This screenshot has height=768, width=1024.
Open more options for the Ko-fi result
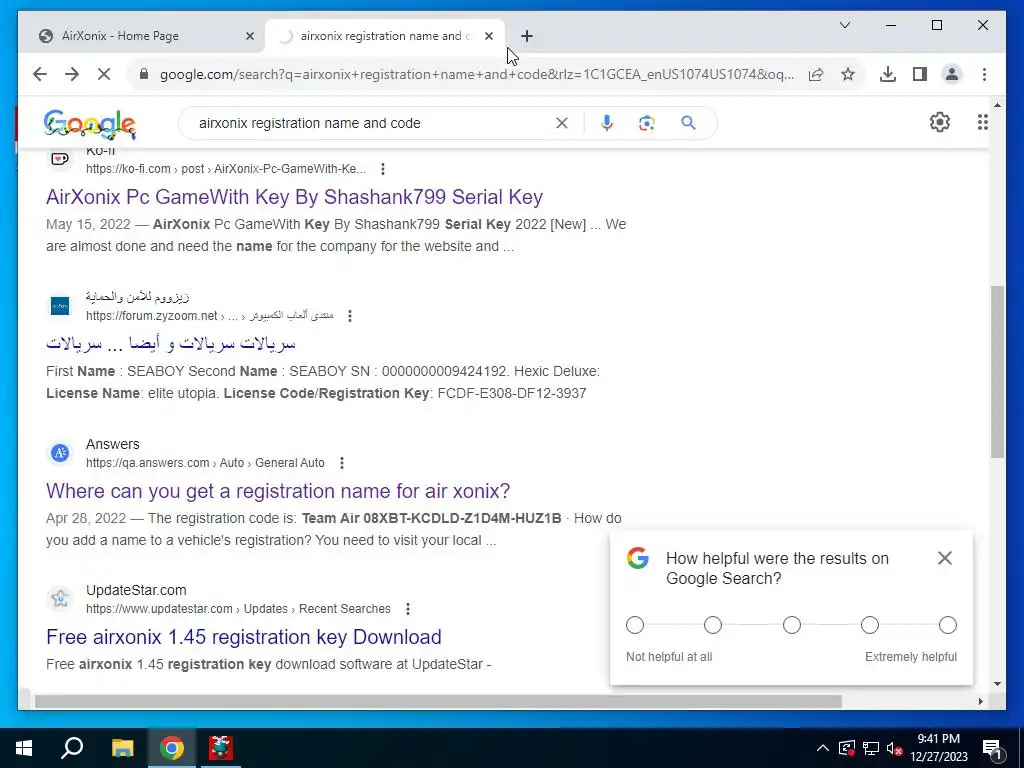coord(383,169)
